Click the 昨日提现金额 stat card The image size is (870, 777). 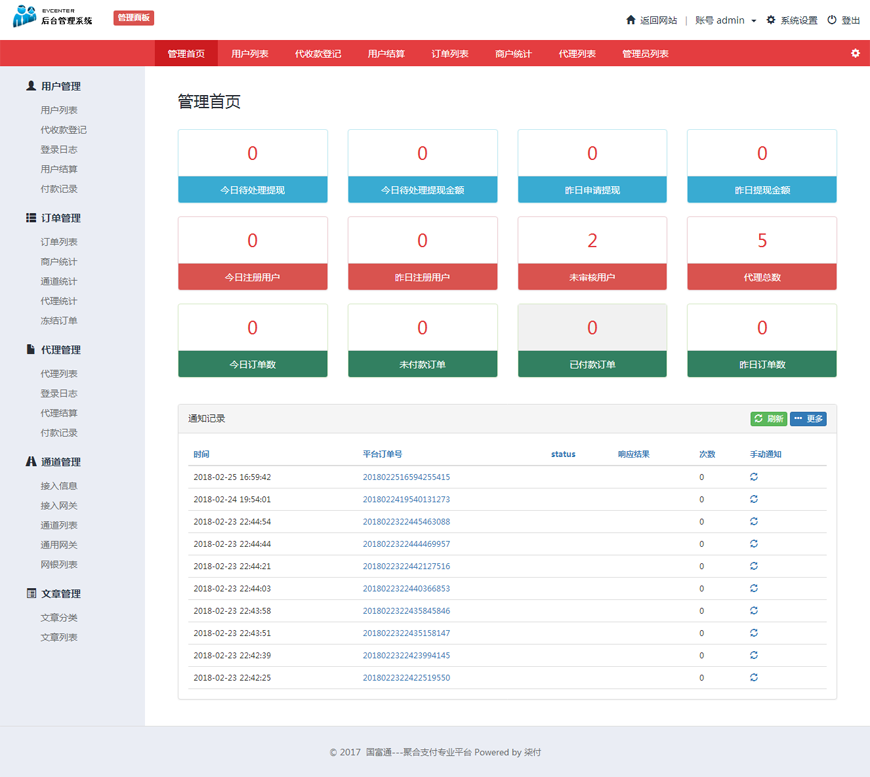(x=762, y=166)
